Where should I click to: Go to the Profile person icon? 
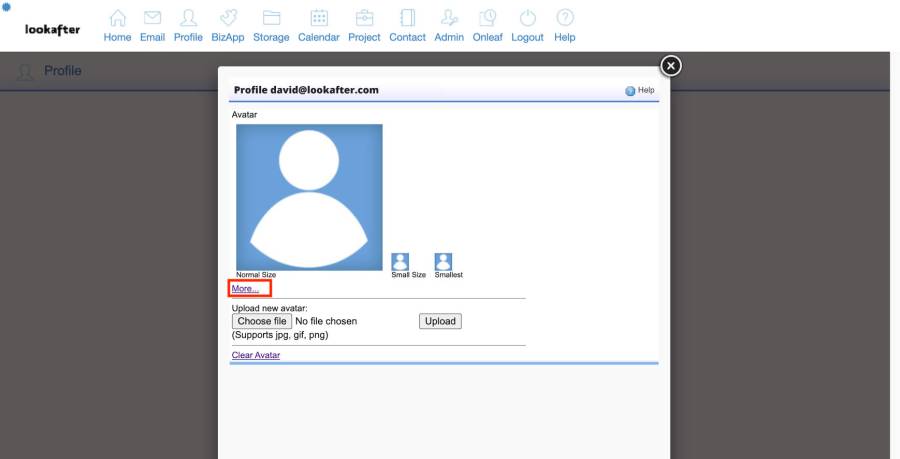(x=188, y=19)
